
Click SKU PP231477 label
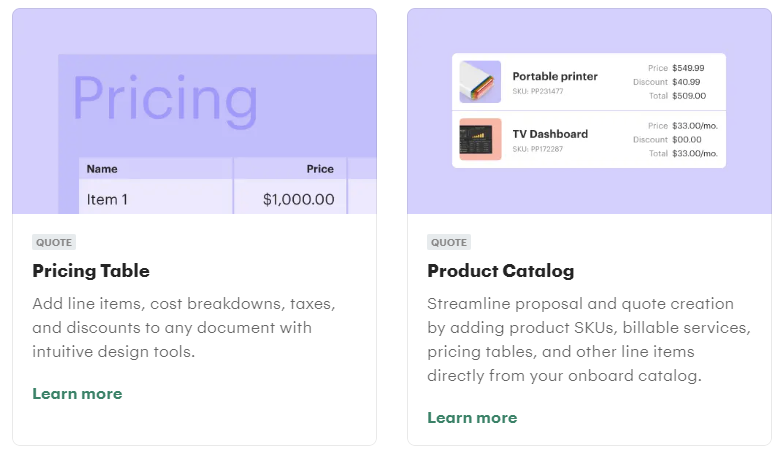coord(538,91)
